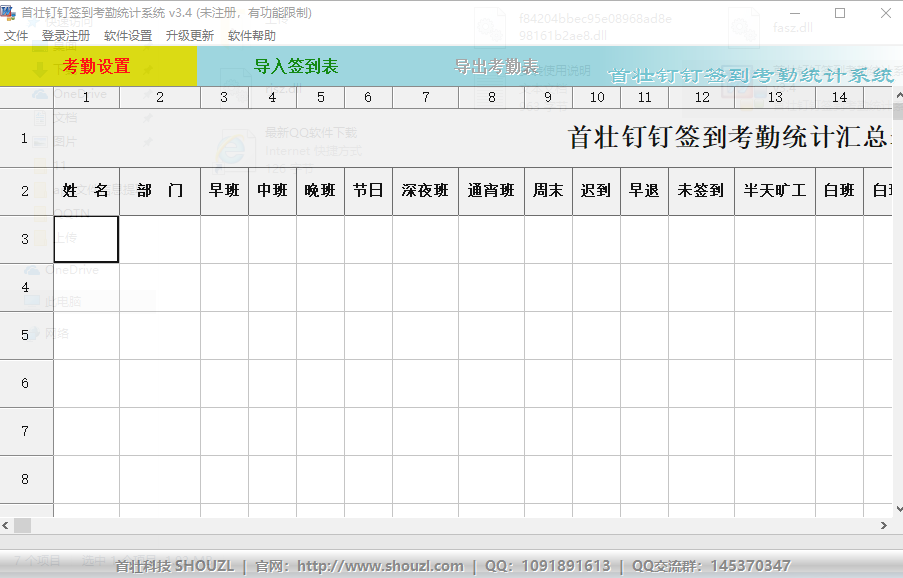Click the application icon in title bar
903x578 pixels.
pos(9,13)
